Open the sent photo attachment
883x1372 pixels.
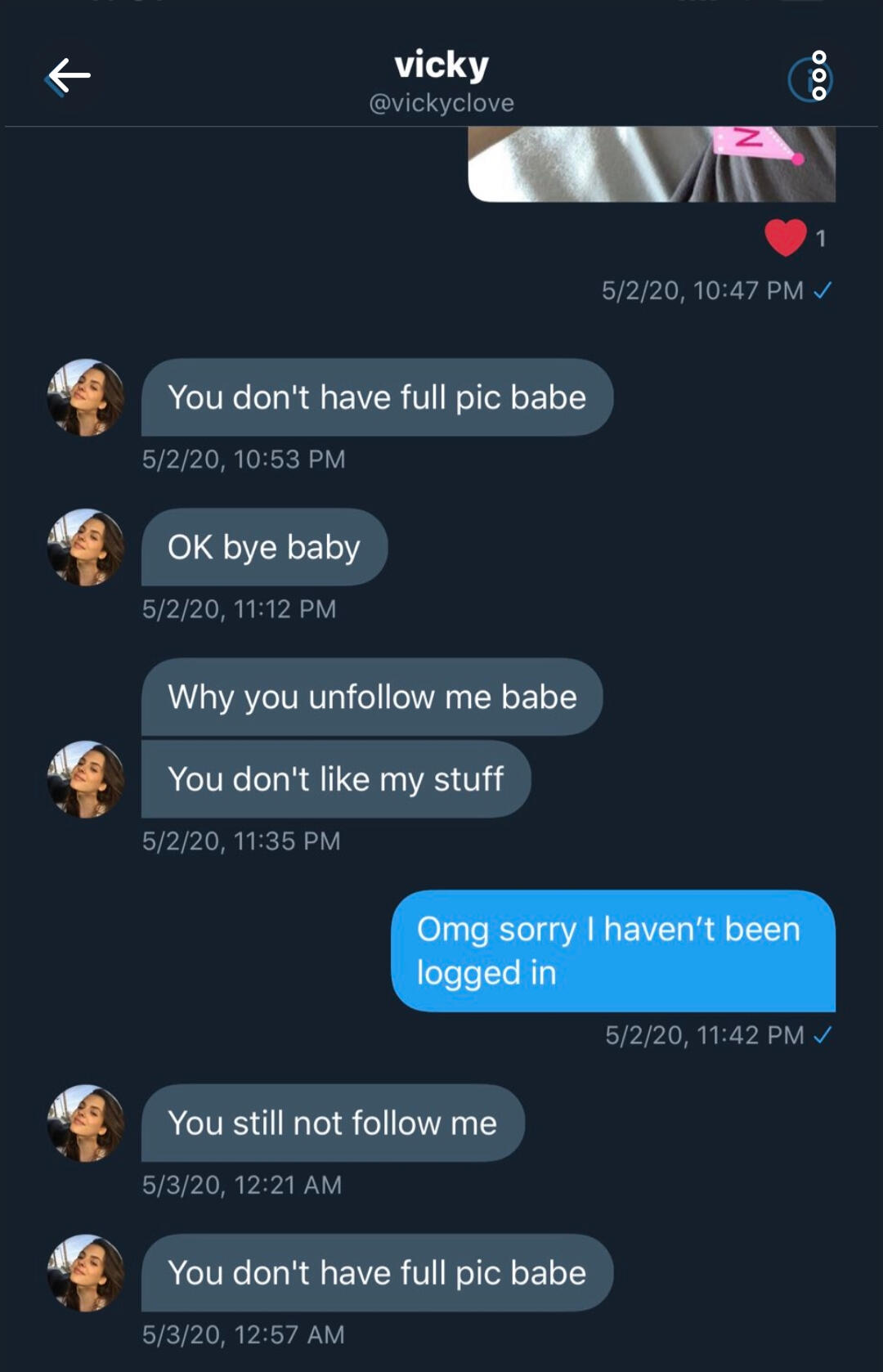point(651,164)
